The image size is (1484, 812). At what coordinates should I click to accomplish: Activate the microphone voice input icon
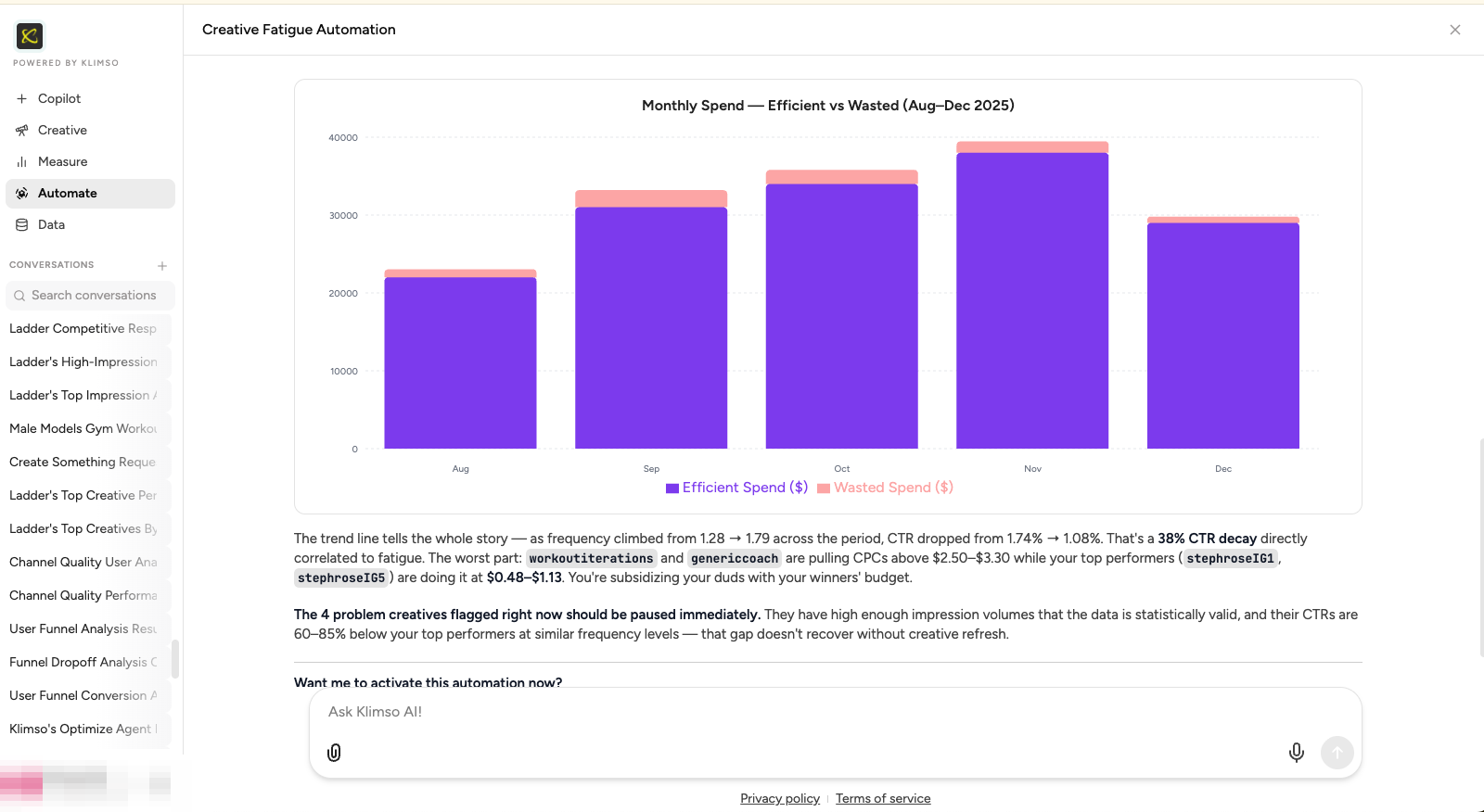point(1297,753)
